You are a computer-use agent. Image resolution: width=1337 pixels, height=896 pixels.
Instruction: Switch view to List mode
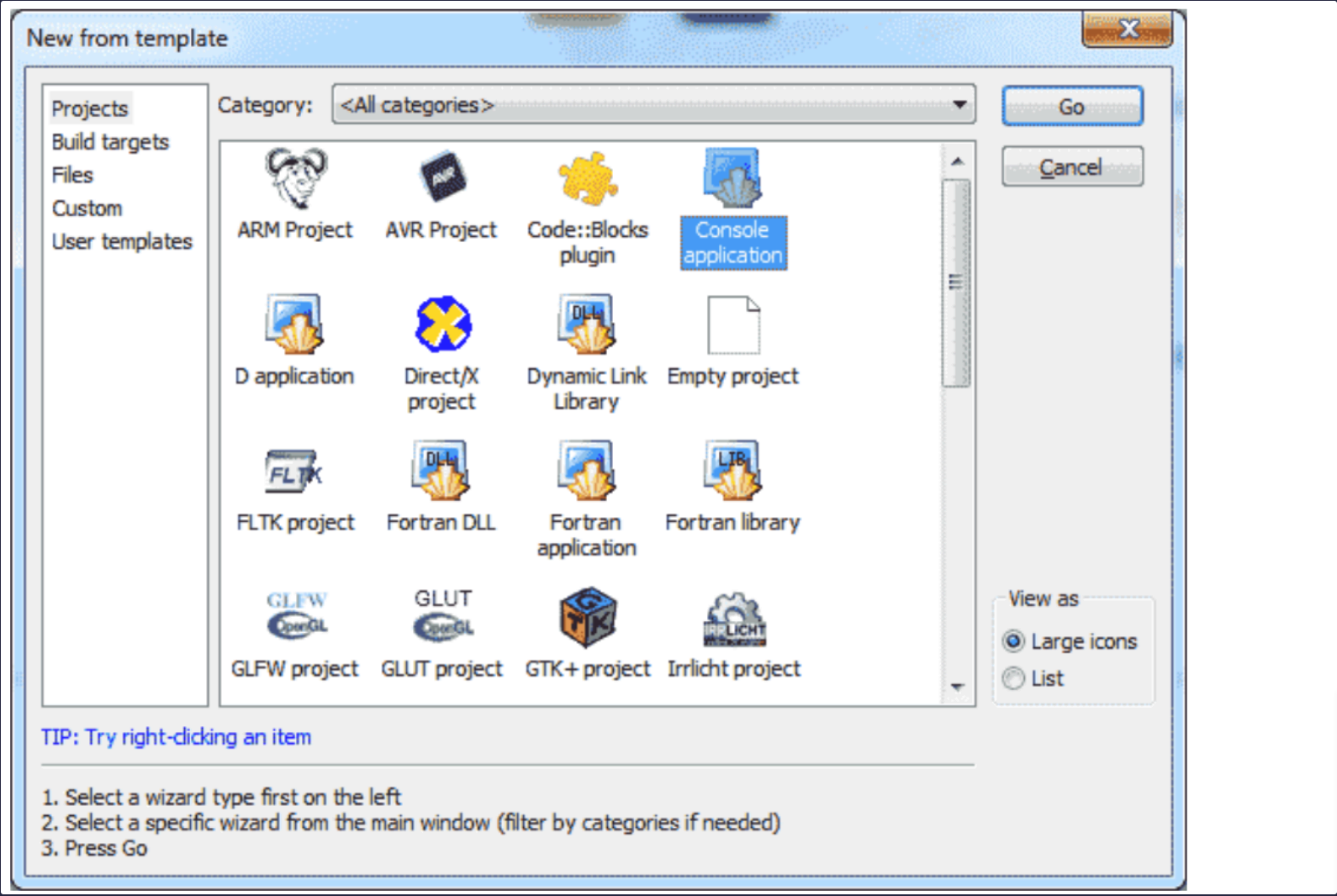(1014, 678)
